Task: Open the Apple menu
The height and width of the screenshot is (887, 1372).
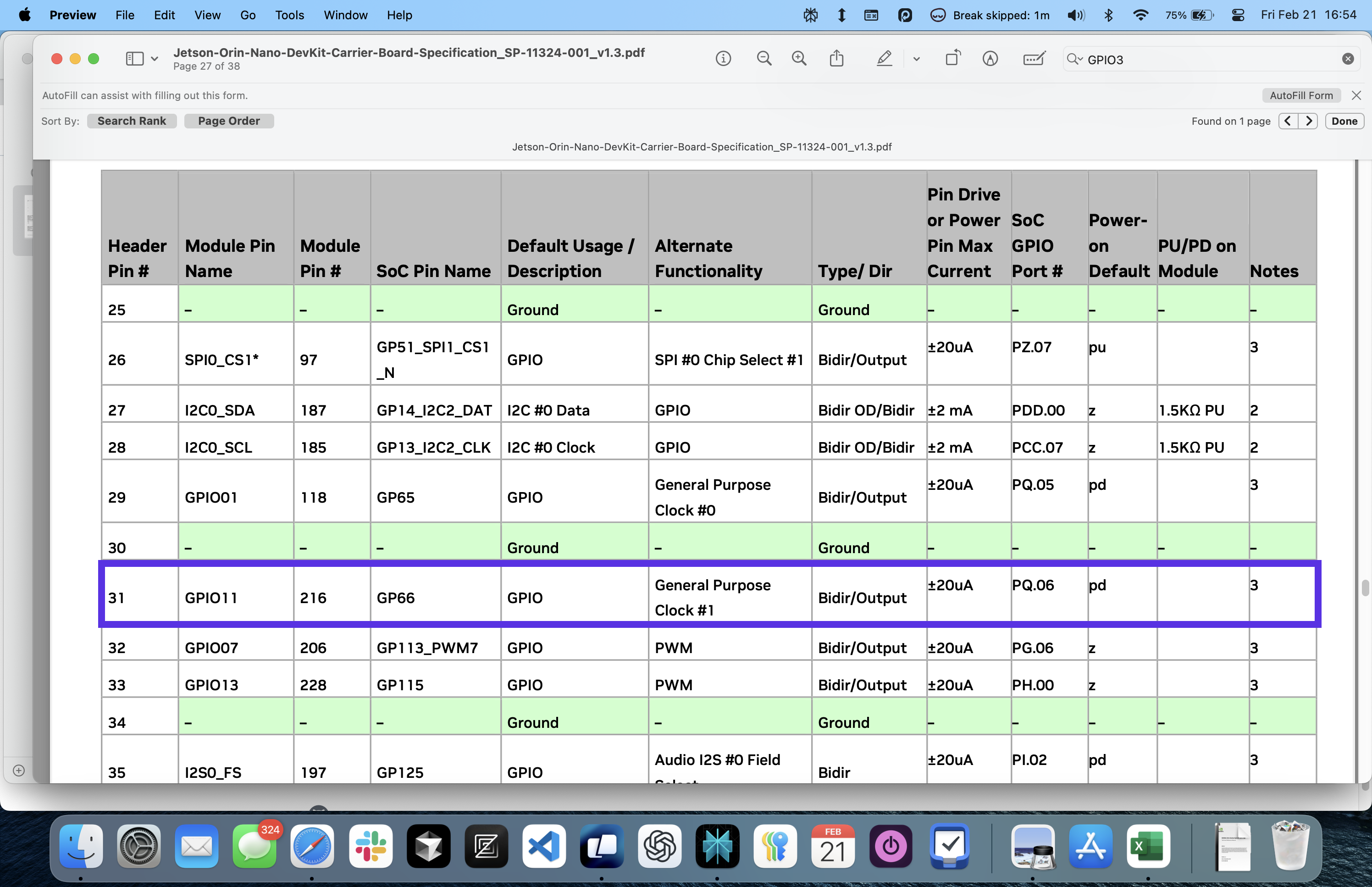Action: (24, 15)
